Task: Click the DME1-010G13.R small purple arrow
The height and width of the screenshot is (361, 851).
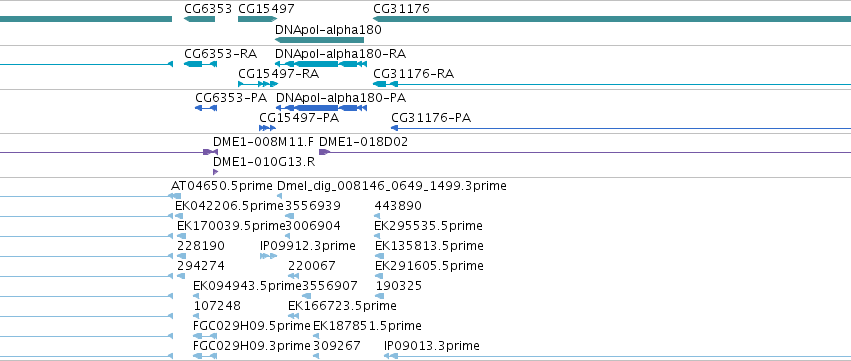Action: pos(215,172)
